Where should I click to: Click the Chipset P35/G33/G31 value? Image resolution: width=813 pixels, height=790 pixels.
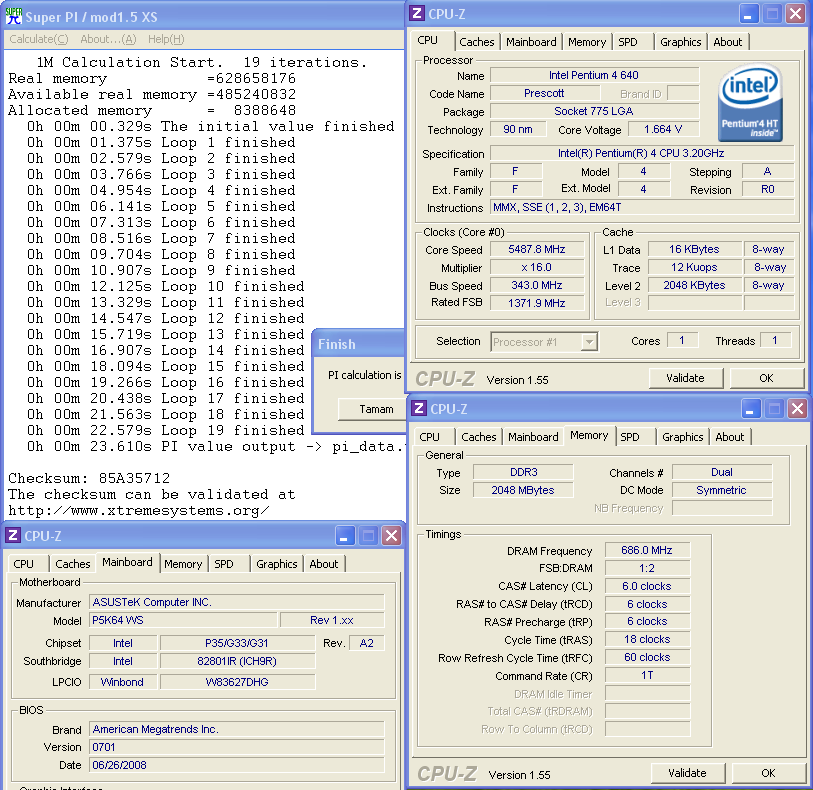[237, 643]
